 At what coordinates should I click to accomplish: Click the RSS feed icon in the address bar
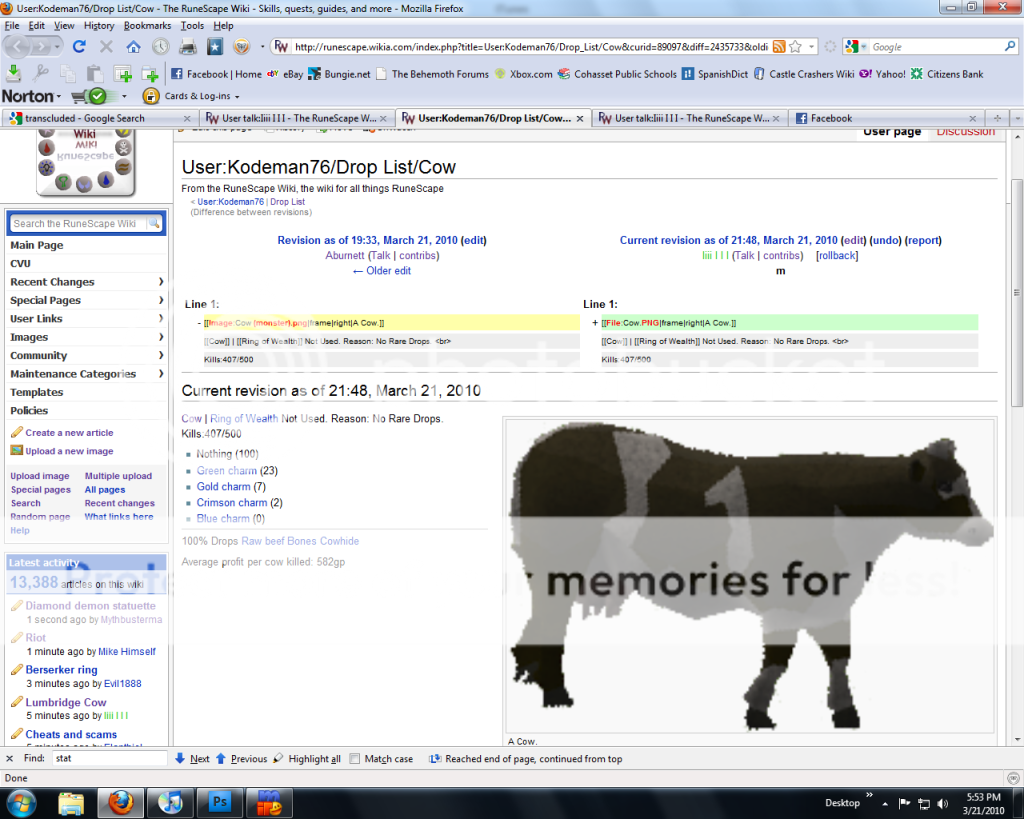pos(778,47)
